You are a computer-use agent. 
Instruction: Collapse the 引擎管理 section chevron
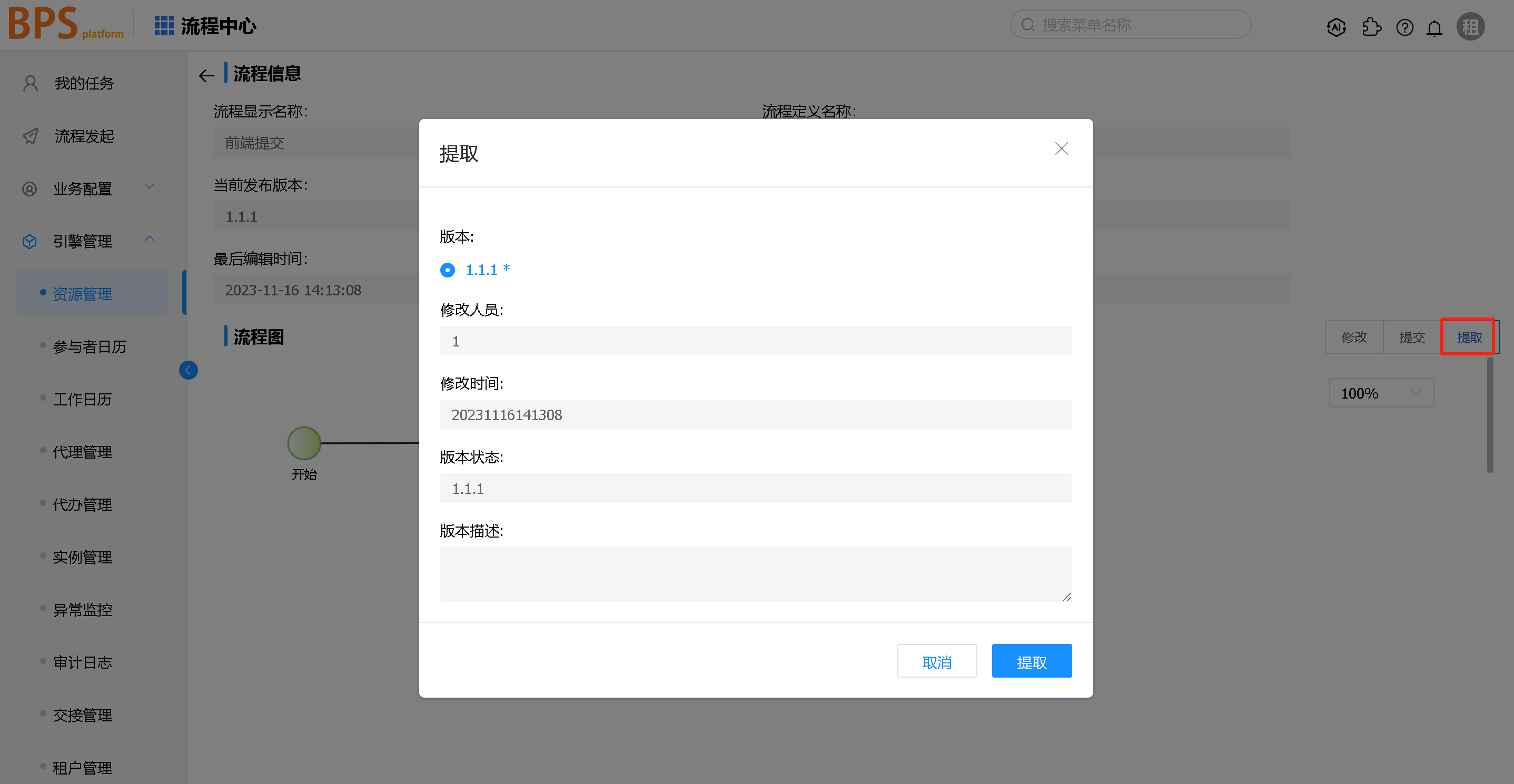[x=149, y=239]
